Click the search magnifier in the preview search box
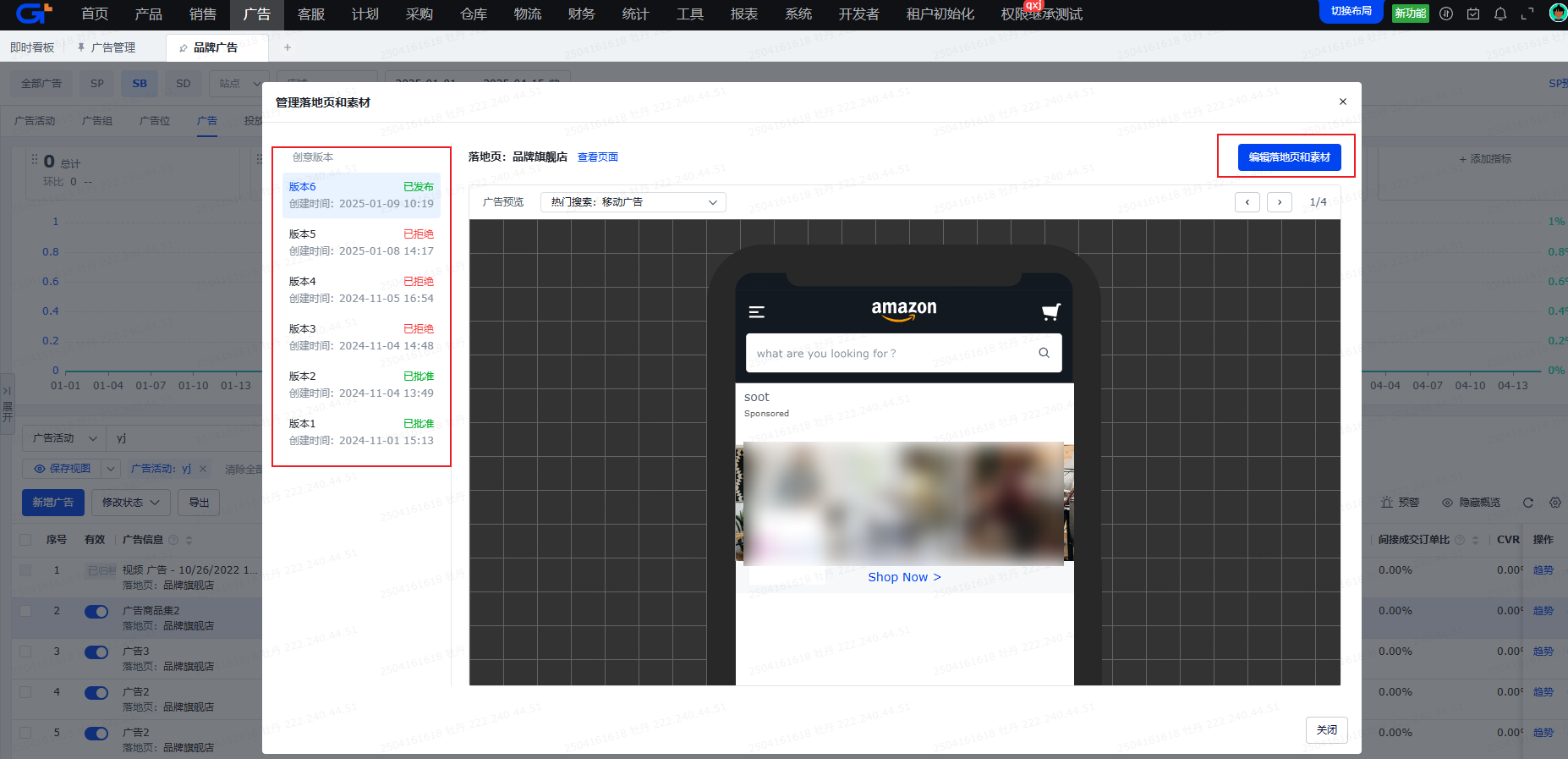This screenshot has height=759, width=1568. point(1044,353)
